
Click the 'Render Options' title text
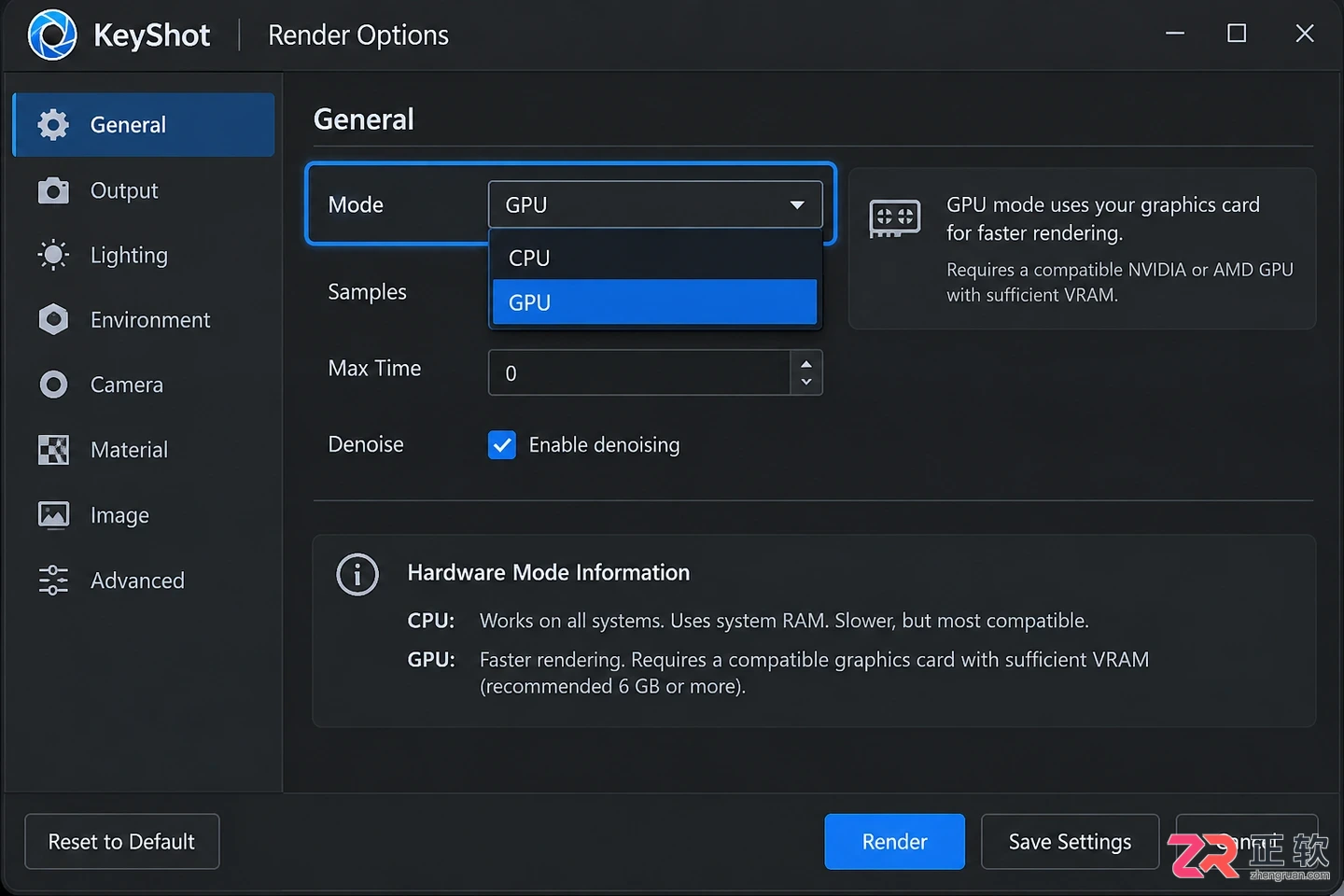358,35
